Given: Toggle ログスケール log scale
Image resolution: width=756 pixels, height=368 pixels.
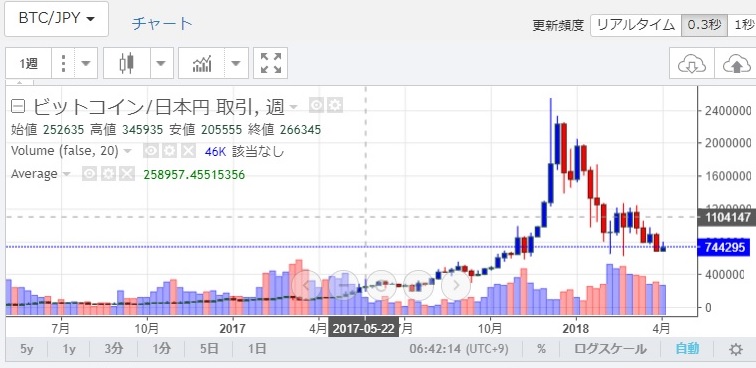Looking at the screenshot, I should coord(610,349).
